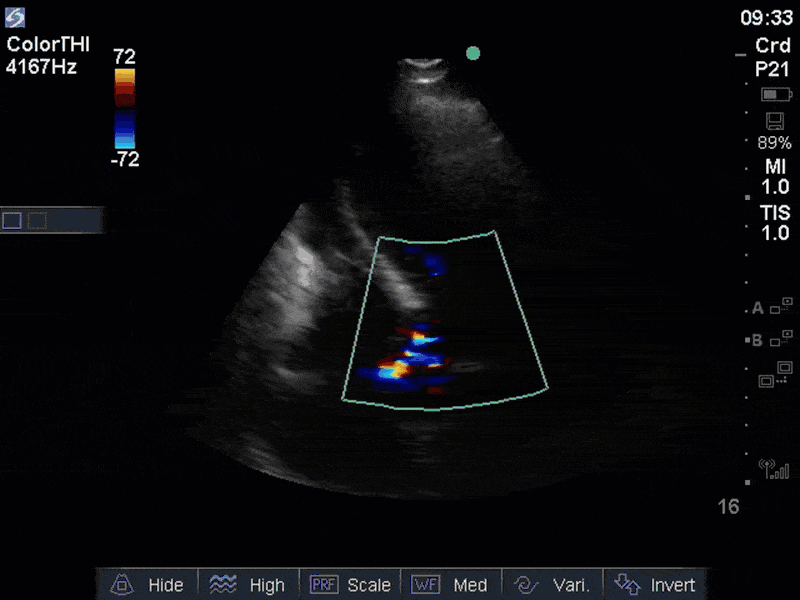Select the first clip buffer box
The width and height of the screenshot is (800, 600).
coord(12,220)
